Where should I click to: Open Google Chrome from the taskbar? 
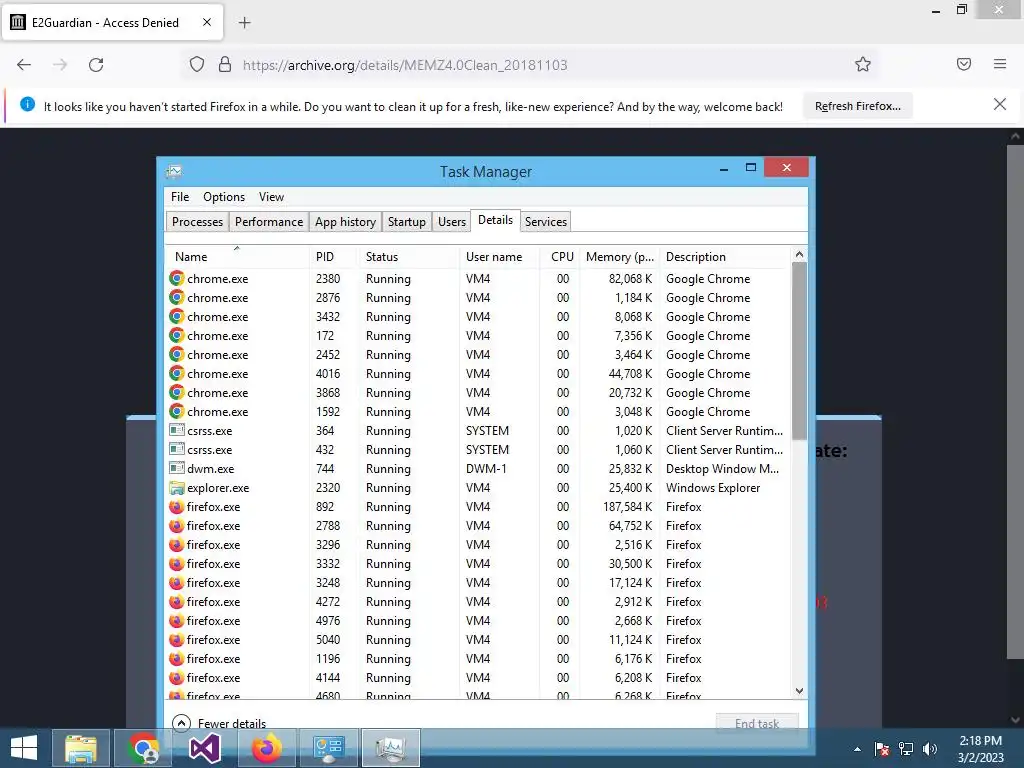tap(143, 748)
